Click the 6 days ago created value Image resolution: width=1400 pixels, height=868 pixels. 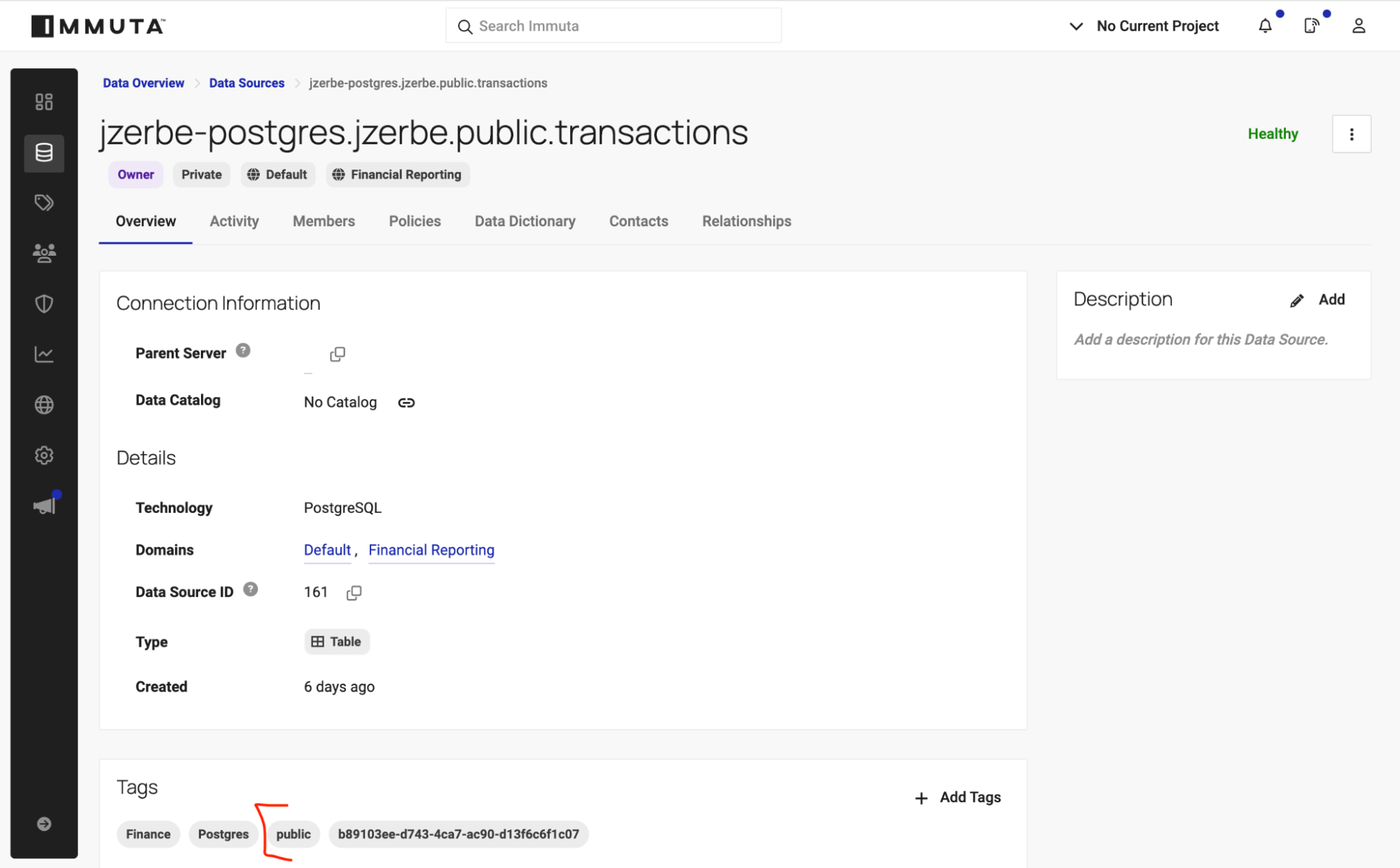point(339,687)
